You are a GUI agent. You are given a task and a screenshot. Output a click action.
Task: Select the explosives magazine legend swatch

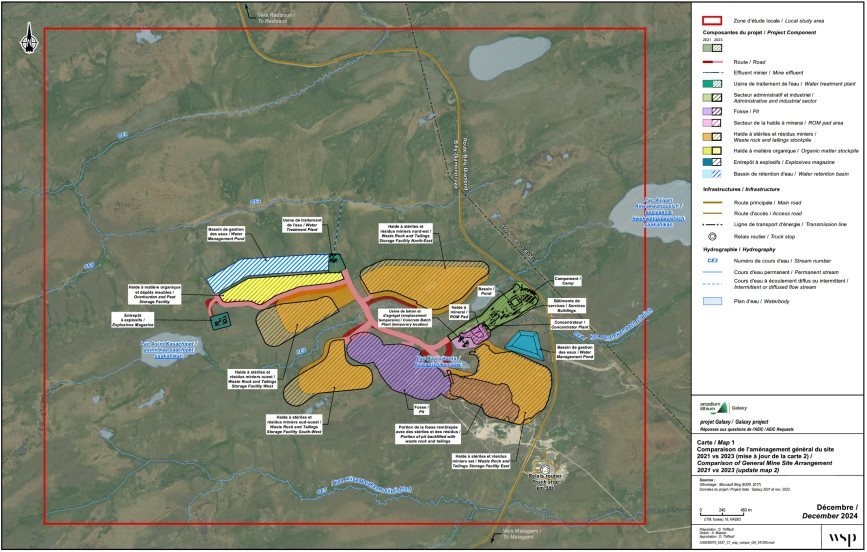(x=712, y=162)
